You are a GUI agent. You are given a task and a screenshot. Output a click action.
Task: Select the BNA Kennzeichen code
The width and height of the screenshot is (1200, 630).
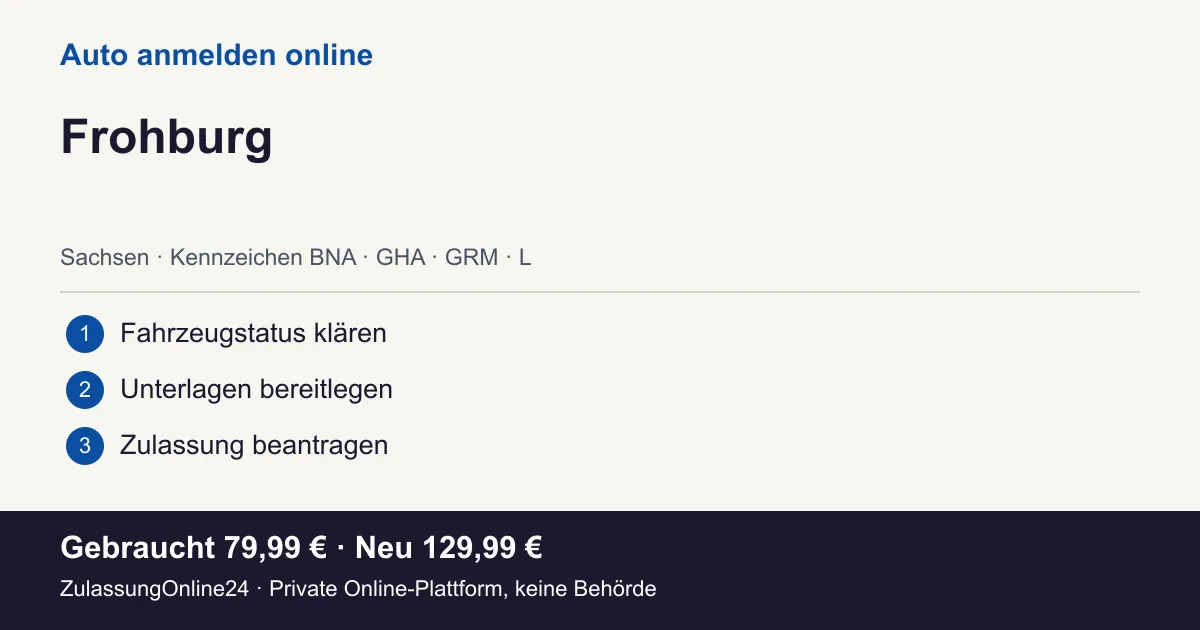333,257
